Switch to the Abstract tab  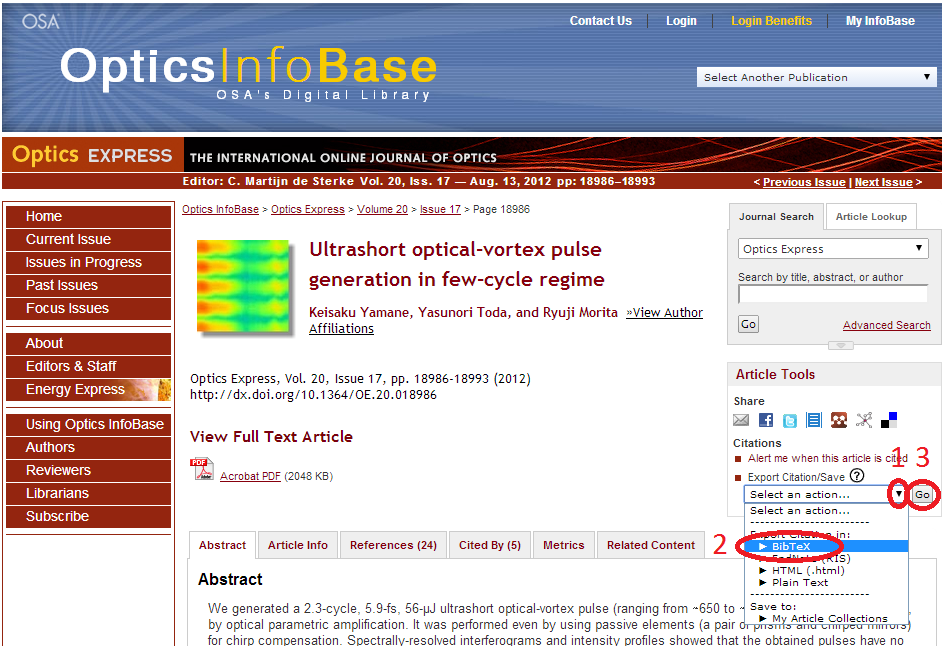tap(222, 545)
